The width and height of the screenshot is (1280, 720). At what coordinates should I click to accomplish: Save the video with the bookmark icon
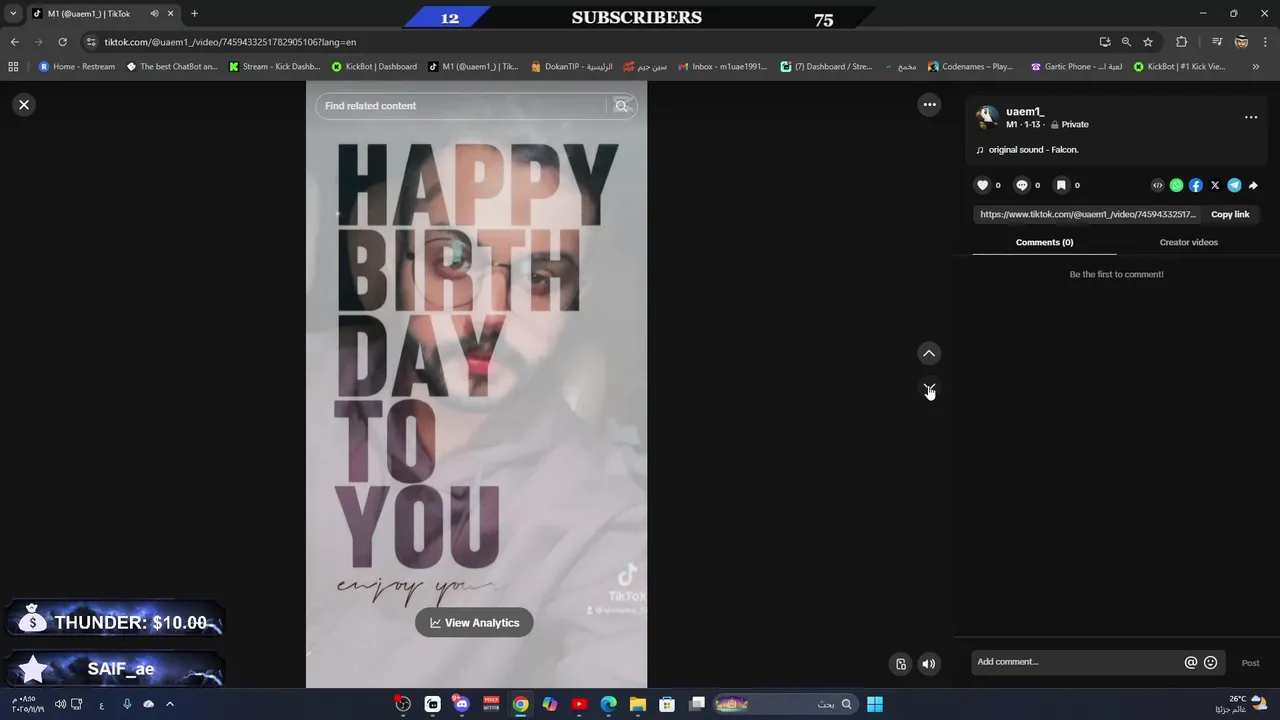pyautogui.click(x=1061, y=185)
